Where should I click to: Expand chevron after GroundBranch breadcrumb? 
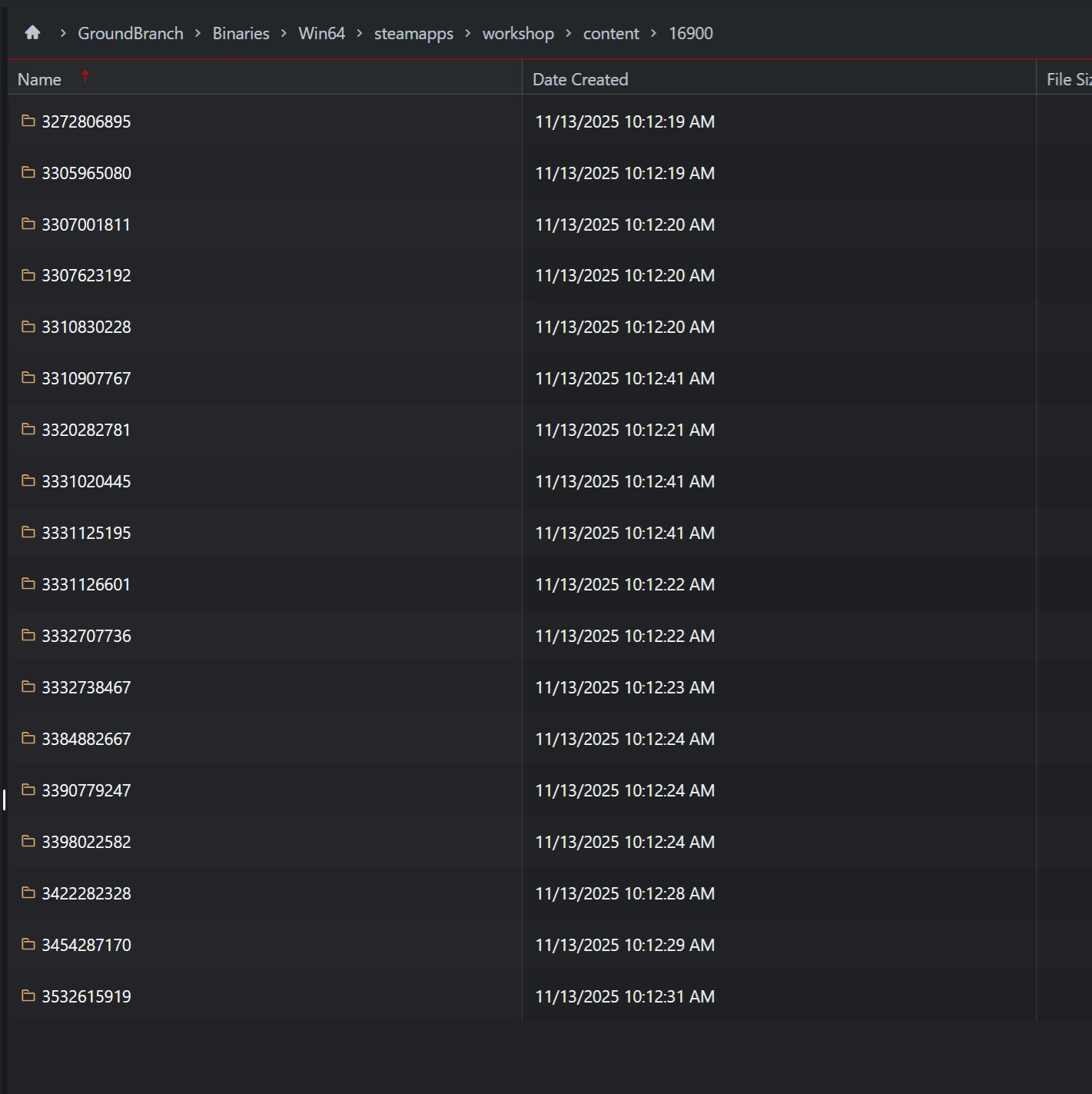(x=198, y=34)
